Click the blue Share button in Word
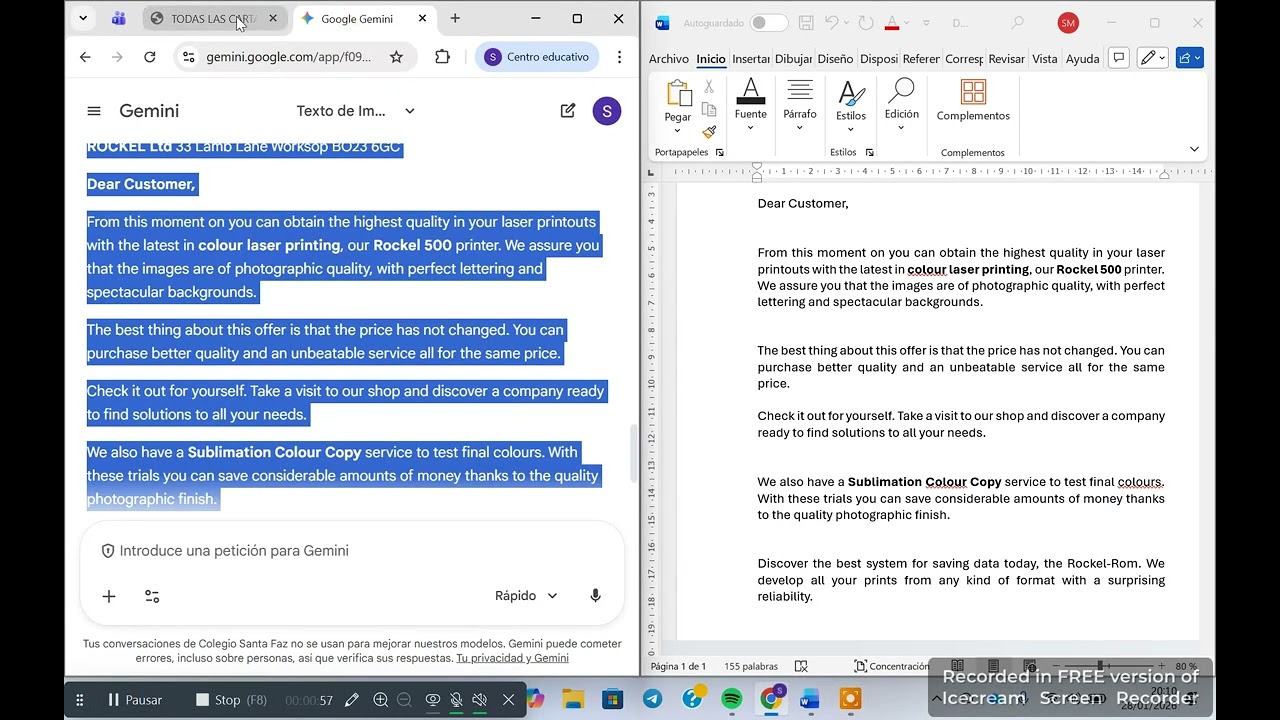Viewport: 1280px width, 720px height. [x=1189, y=58]
